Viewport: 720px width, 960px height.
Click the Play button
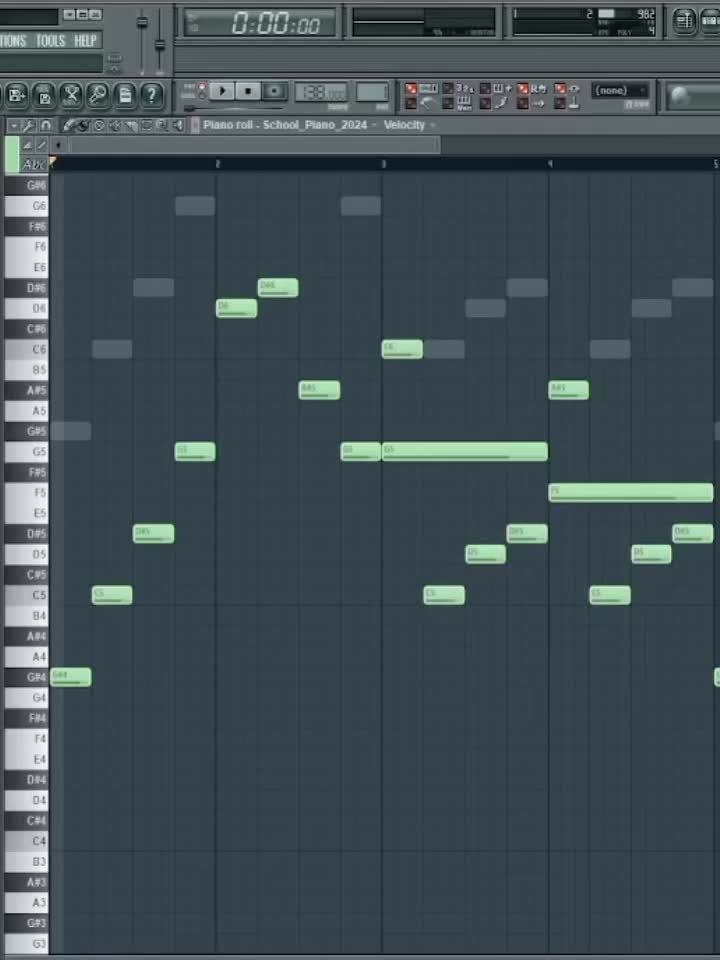click(222, 91)
